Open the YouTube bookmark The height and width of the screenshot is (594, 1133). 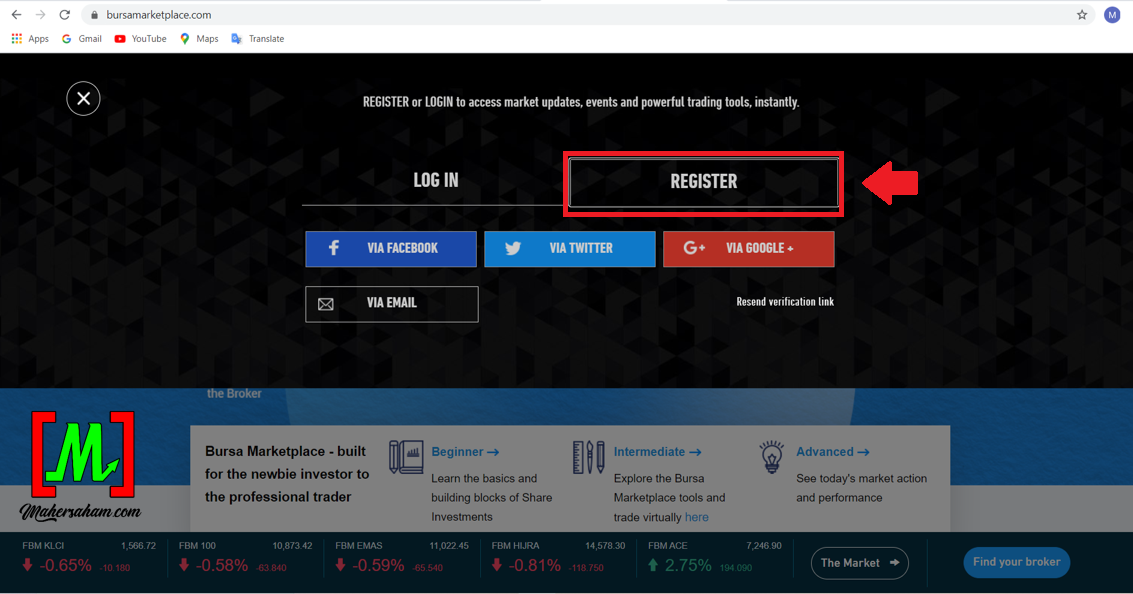click(x=140, y=39)
